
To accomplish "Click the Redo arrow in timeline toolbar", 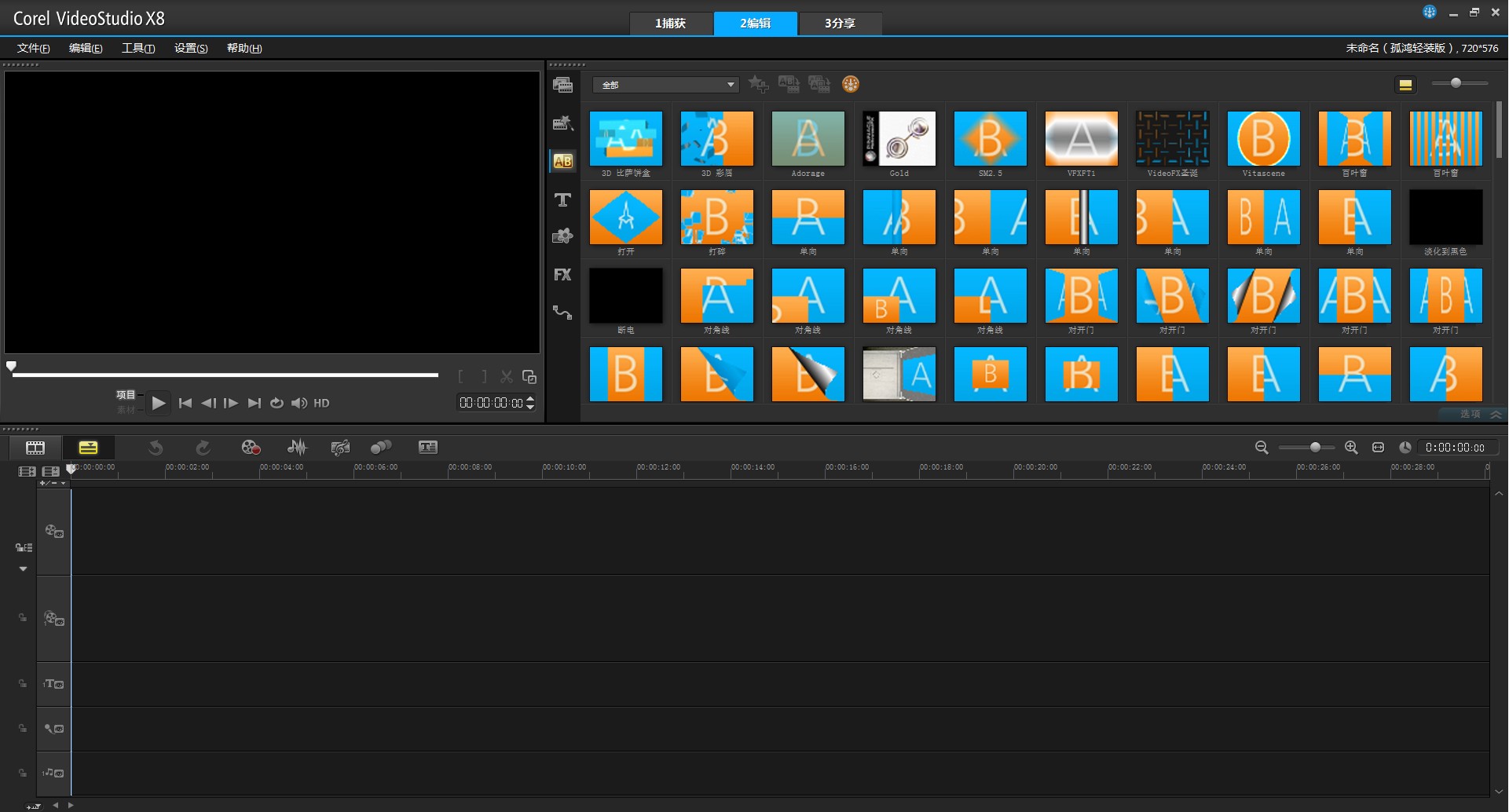I will (x=203, y=448).
